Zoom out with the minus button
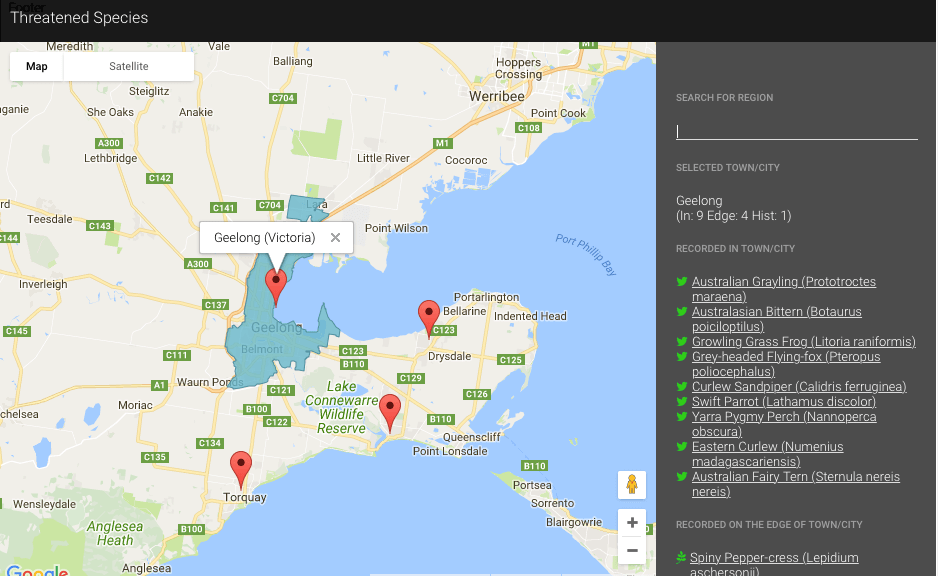 click(631, 550)
